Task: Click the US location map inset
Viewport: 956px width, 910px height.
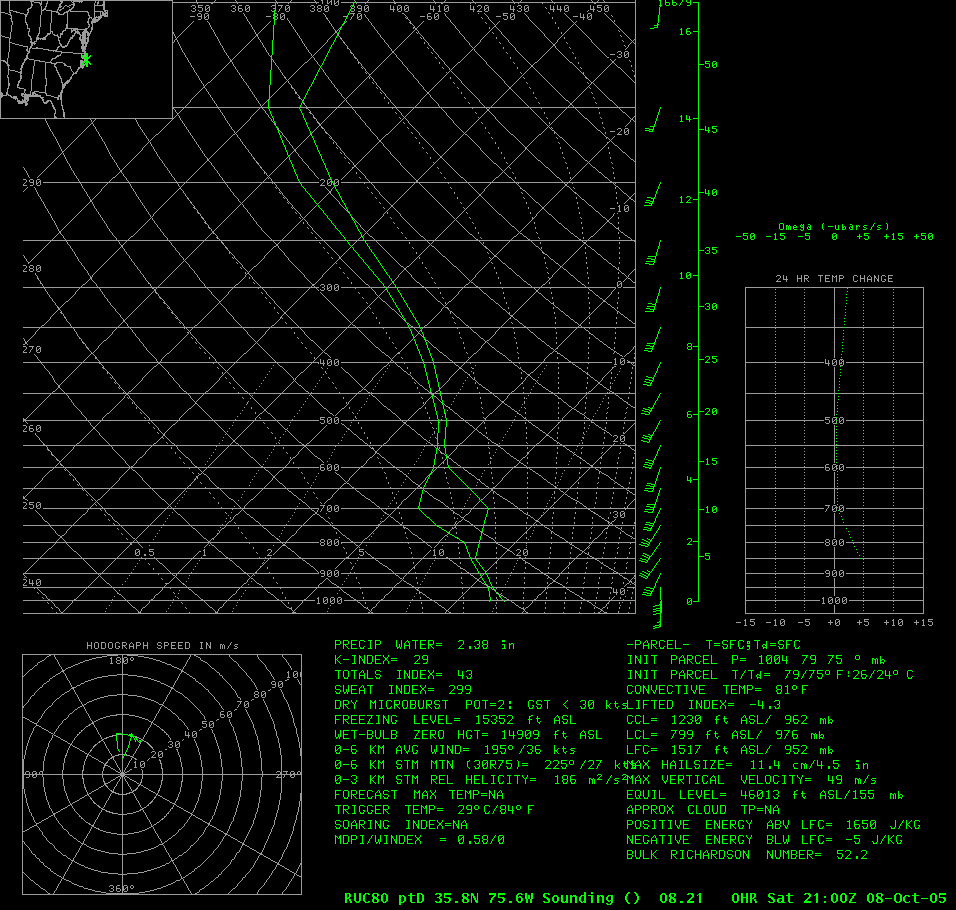Action: coord(86,59)
